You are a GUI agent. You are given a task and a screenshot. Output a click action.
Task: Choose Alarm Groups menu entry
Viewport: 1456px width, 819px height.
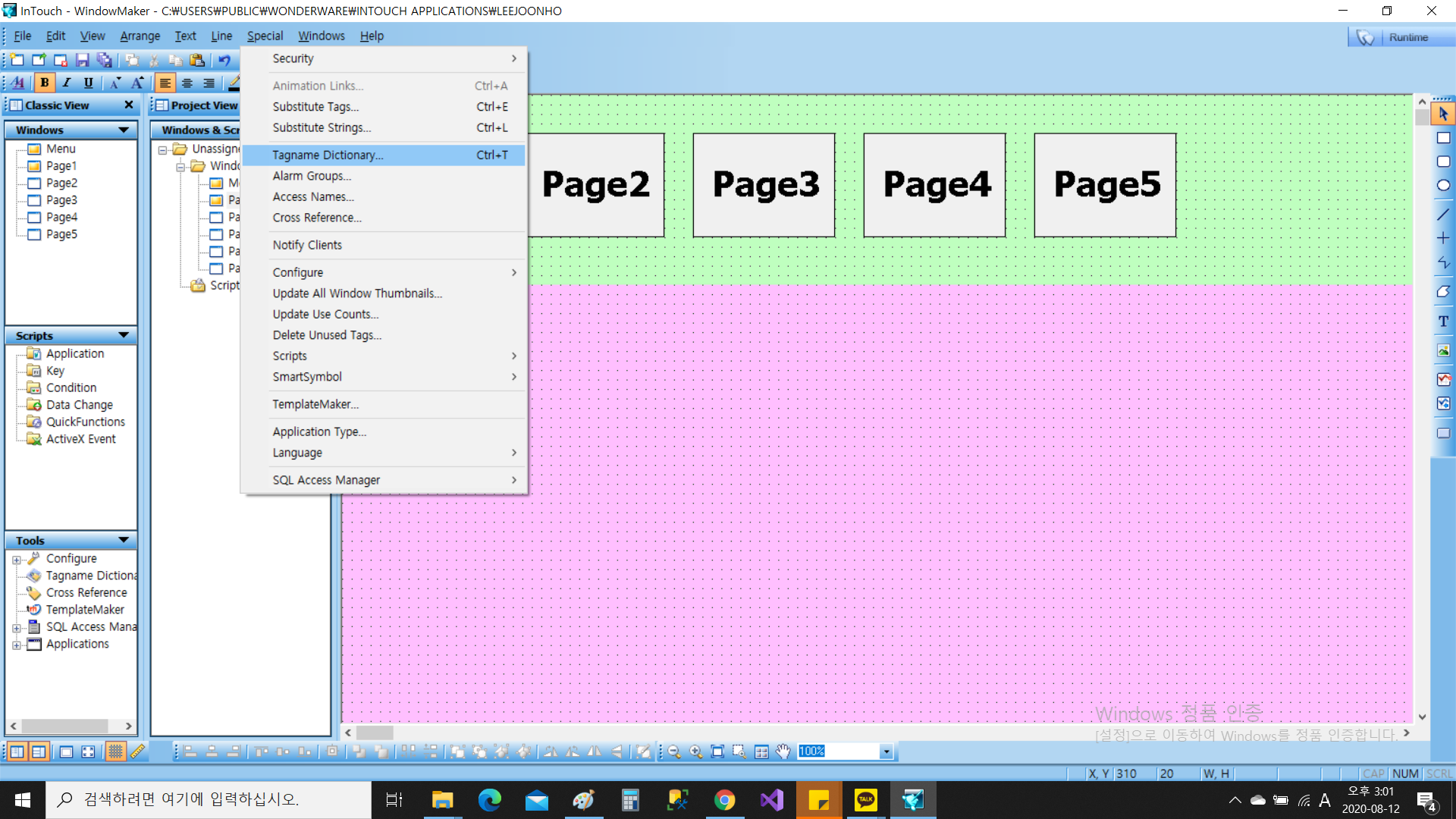click(x=384, y=176)
